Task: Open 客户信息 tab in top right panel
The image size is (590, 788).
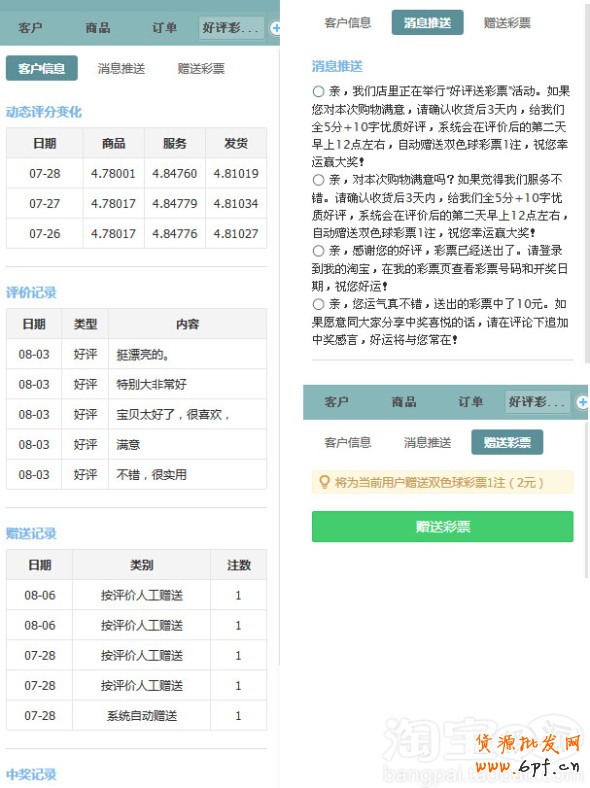Action: click(x=348, y=23)
